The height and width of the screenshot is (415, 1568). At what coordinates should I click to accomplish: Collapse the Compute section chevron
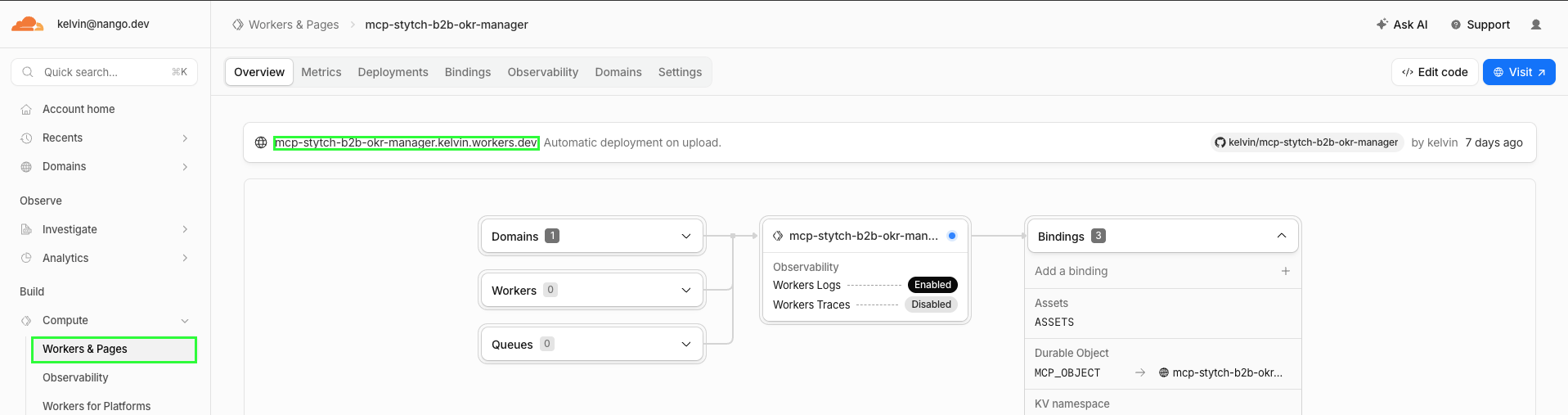pos(185,320)
